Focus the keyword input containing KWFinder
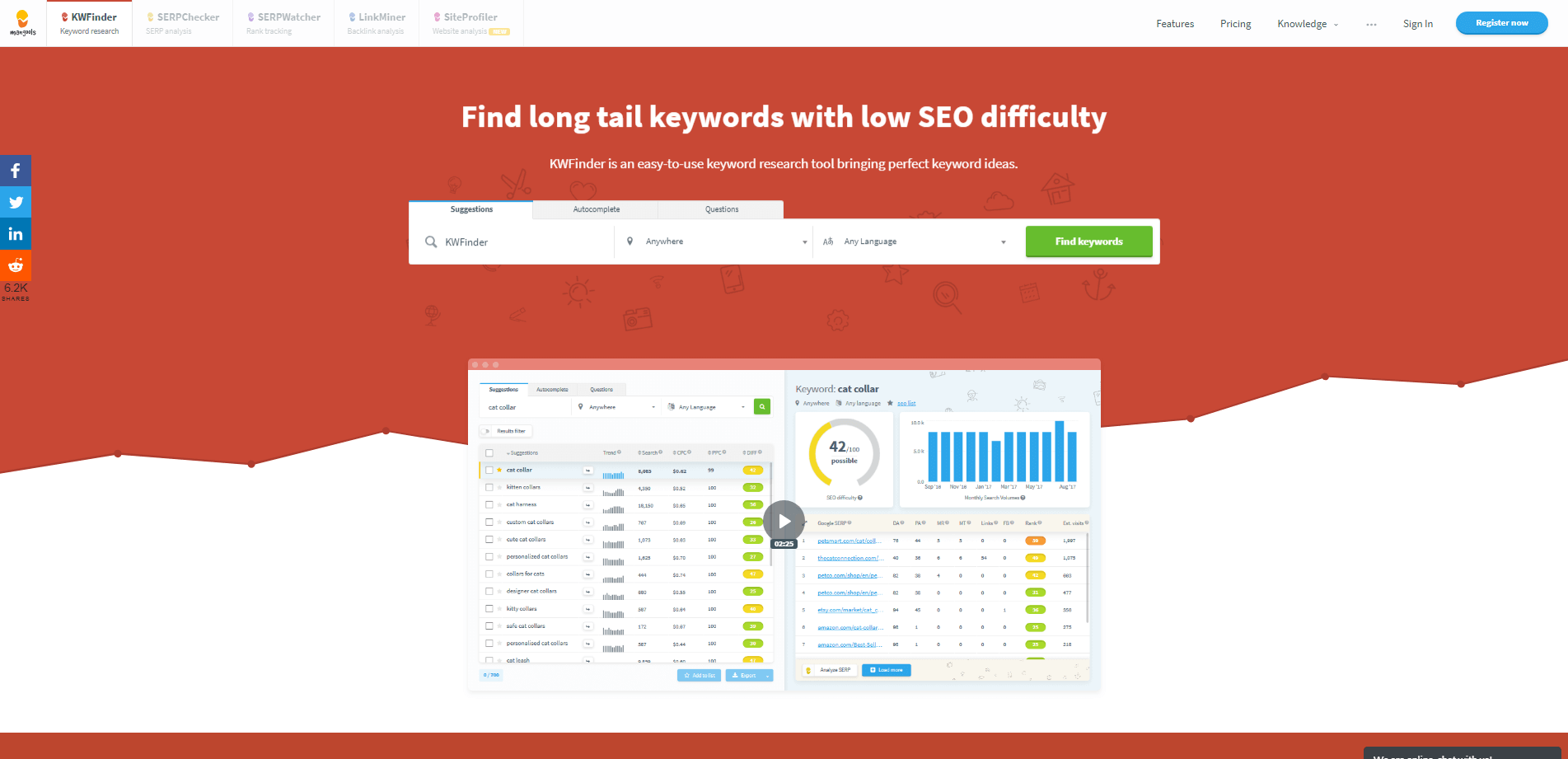The height and width of the screenshot is (759, 1568). click(x=512, y=241)
